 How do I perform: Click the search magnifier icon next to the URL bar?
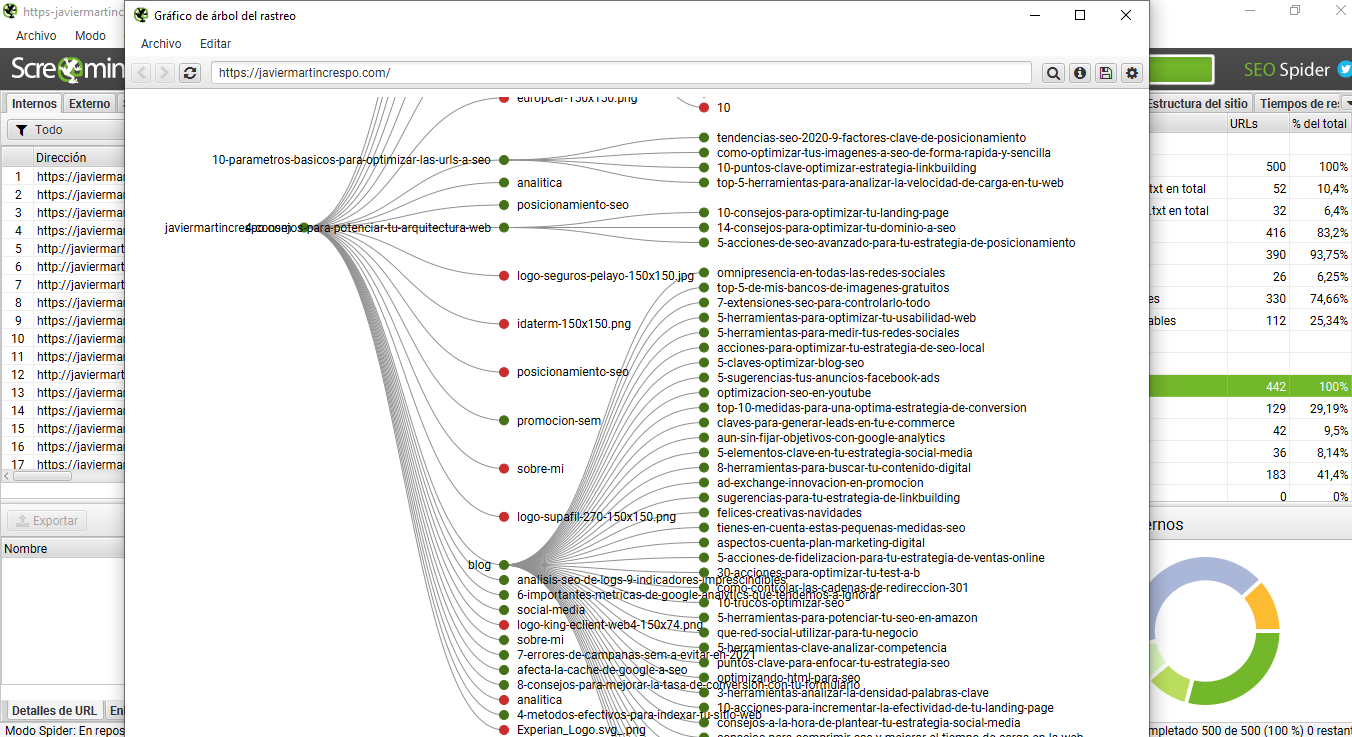pos(1054,73)
